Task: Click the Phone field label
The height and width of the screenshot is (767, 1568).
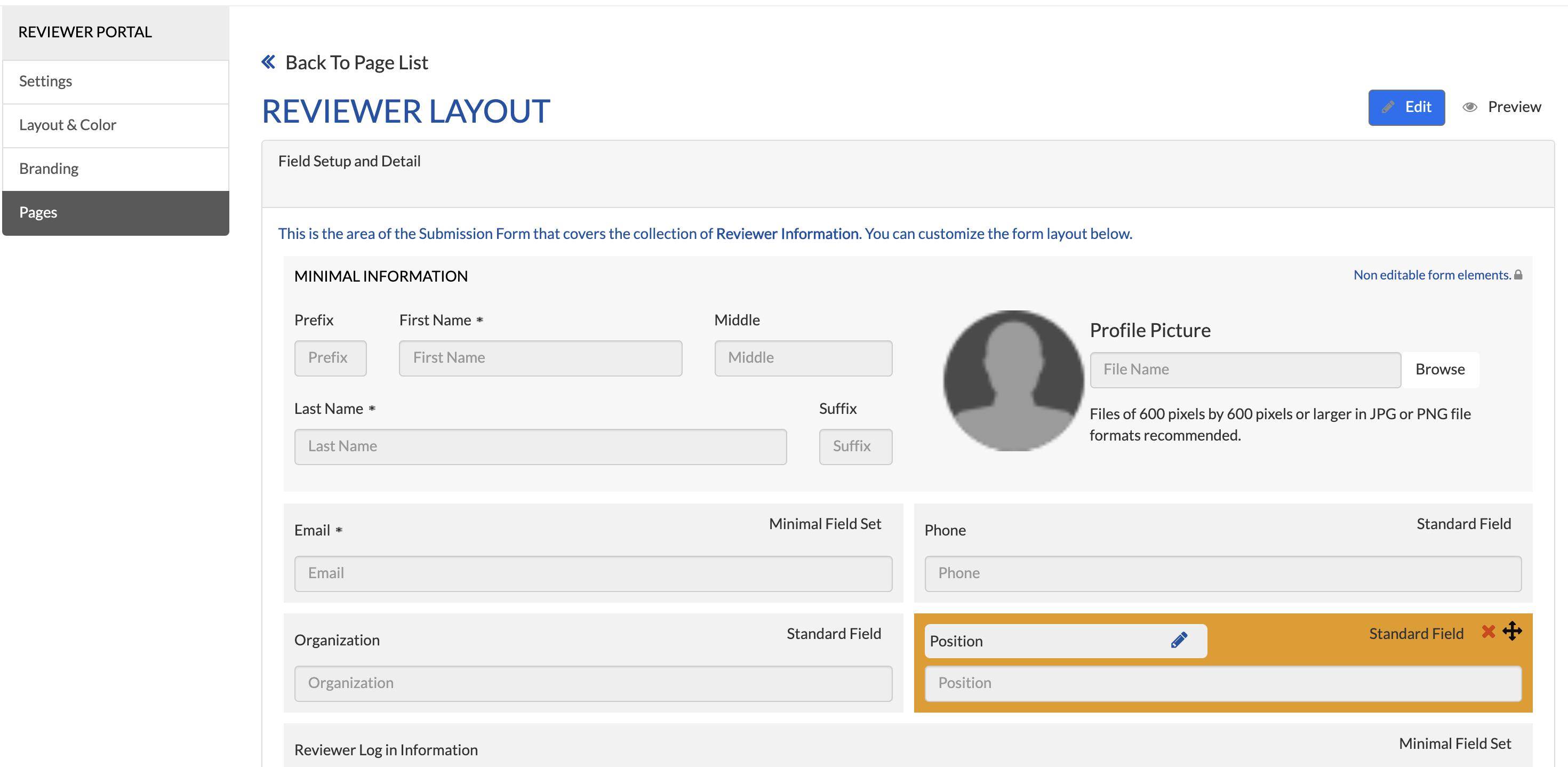Action: (x=945, y=530)
